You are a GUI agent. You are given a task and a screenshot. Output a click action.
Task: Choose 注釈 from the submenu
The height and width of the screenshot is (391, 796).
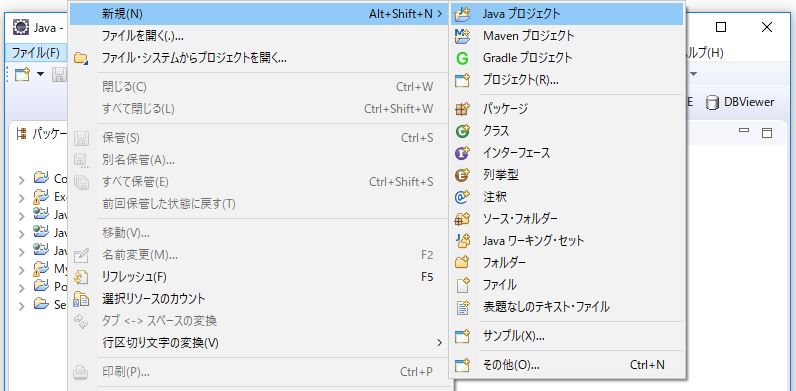pyautogui.click(x=567, y=197)
